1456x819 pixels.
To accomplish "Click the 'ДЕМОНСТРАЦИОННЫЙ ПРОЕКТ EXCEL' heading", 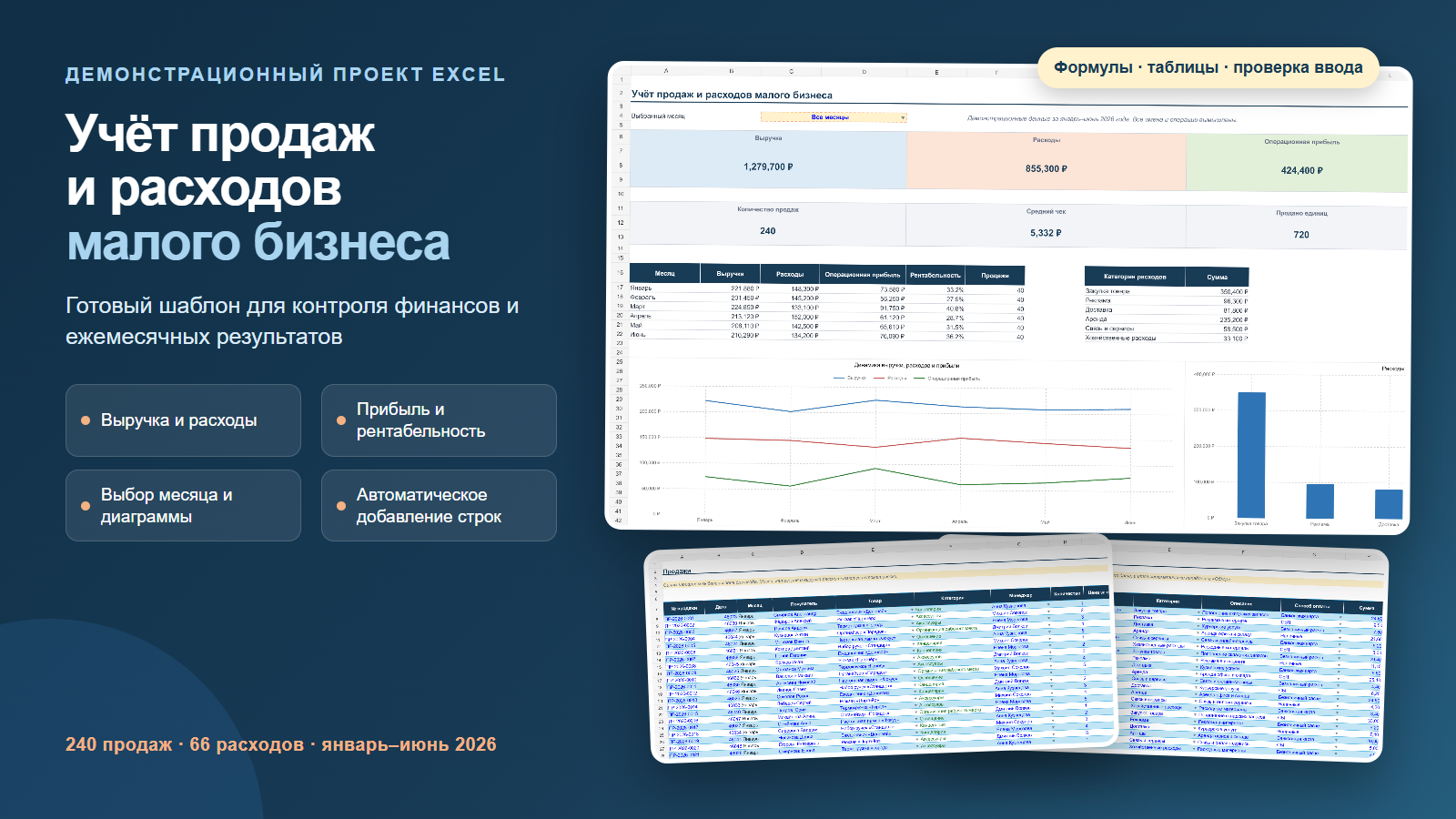I will tap(285, 75).
